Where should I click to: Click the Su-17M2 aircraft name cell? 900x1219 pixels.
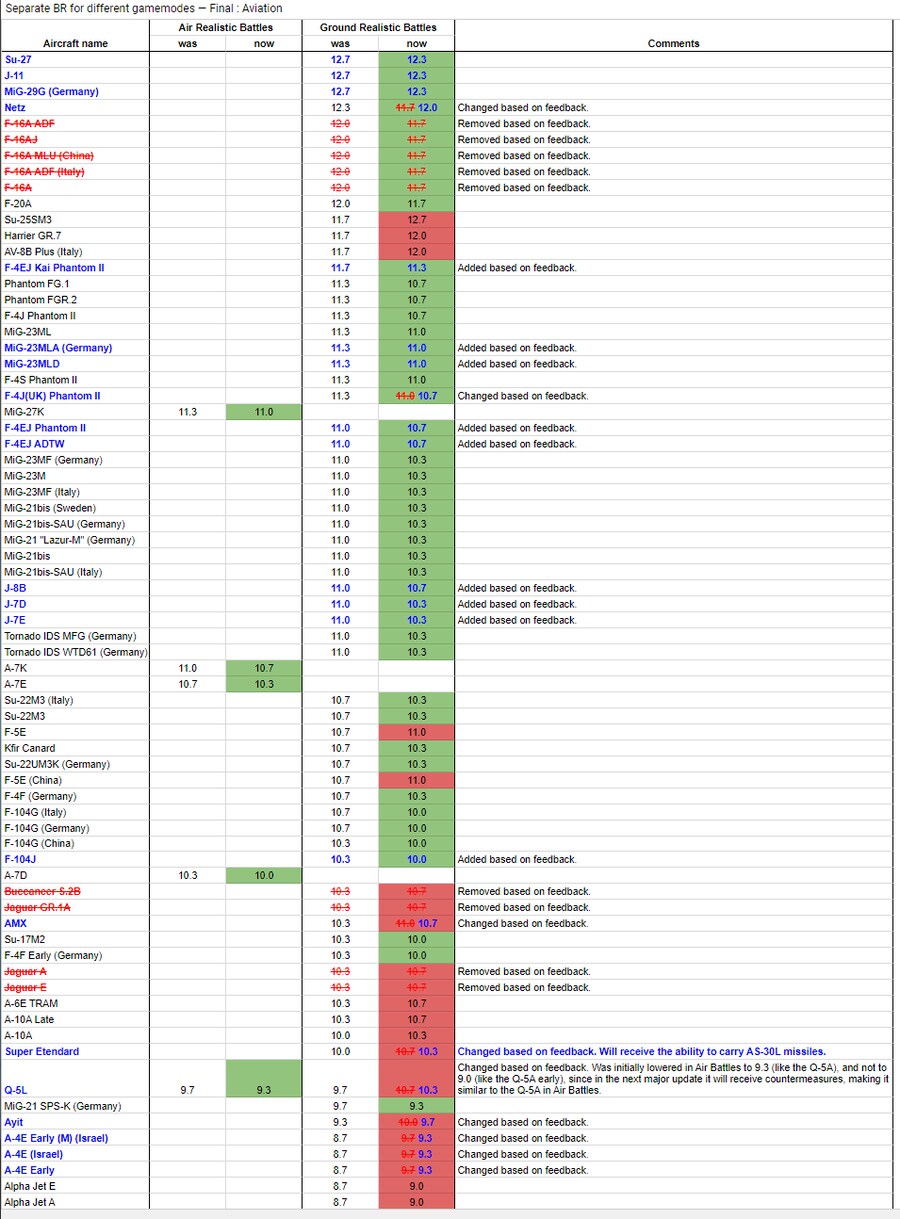[75, 940]
